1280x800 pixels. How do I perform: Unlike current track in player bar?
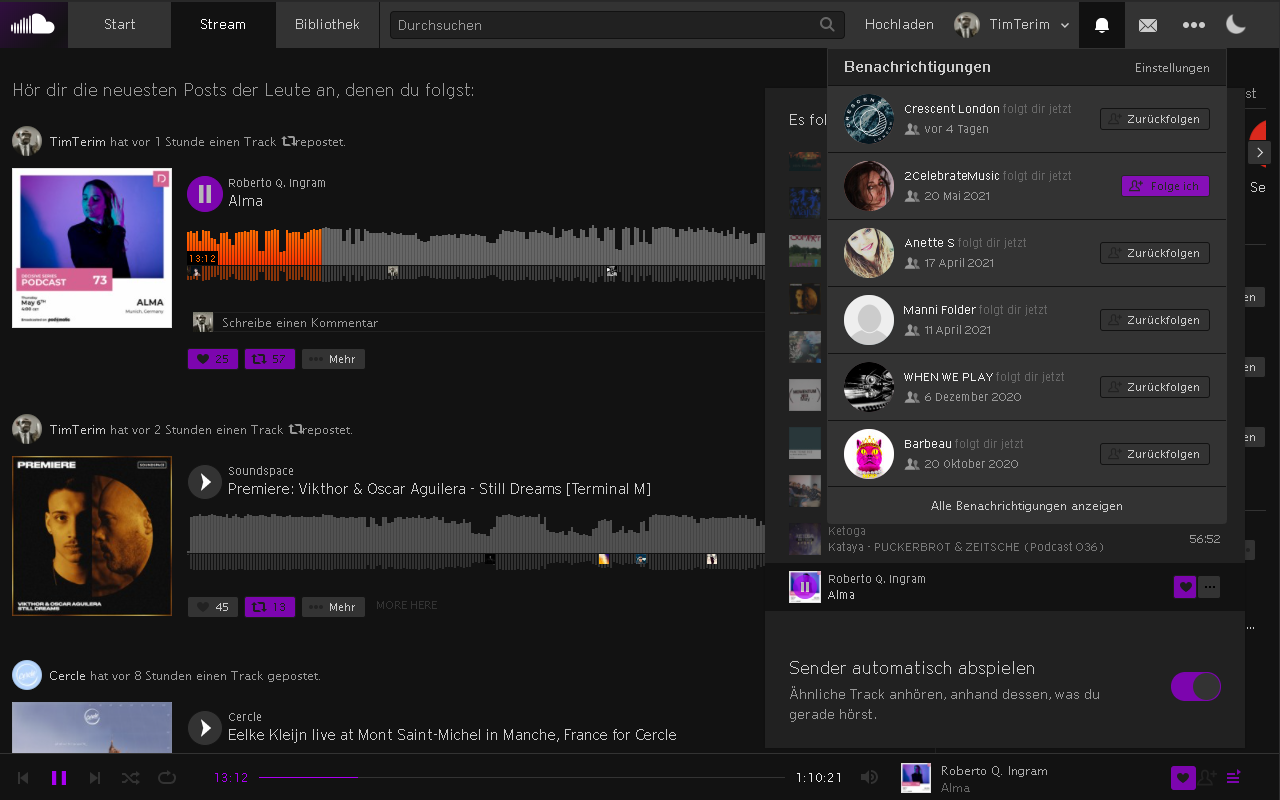pyautogui.click(x=1183, y=777)
